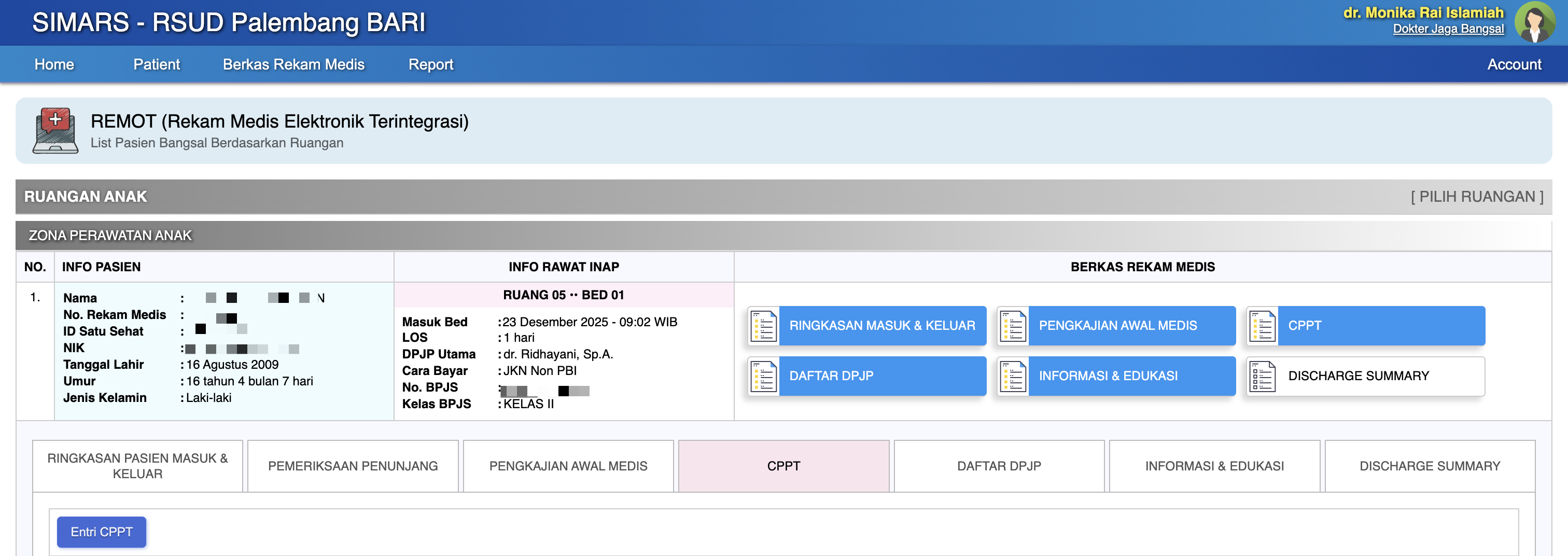Click the blue Daftar DPJP button
Screen dimensions: 1568x556
coord(881,377)
